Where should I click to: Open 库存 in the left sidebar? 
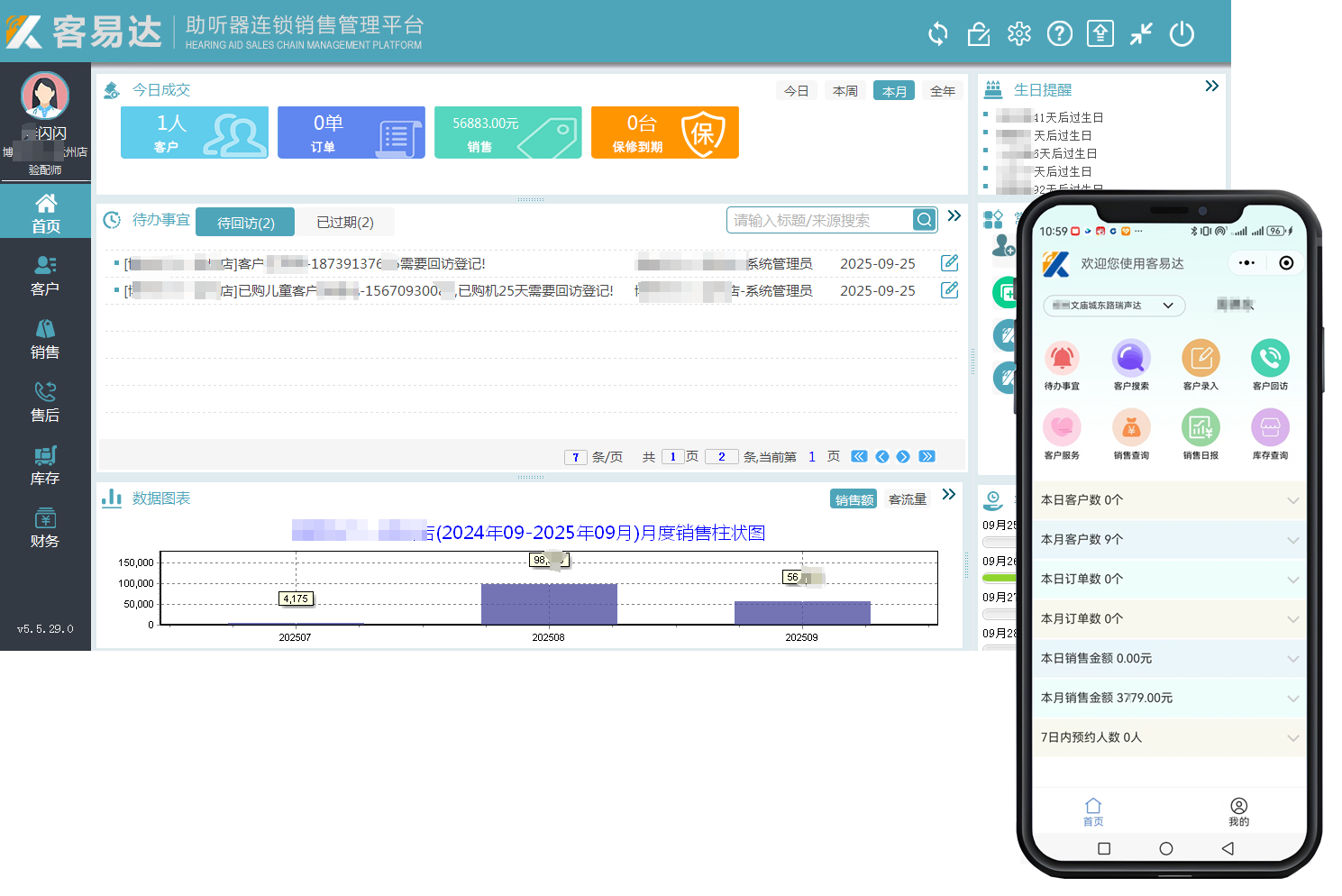[45, 465]
